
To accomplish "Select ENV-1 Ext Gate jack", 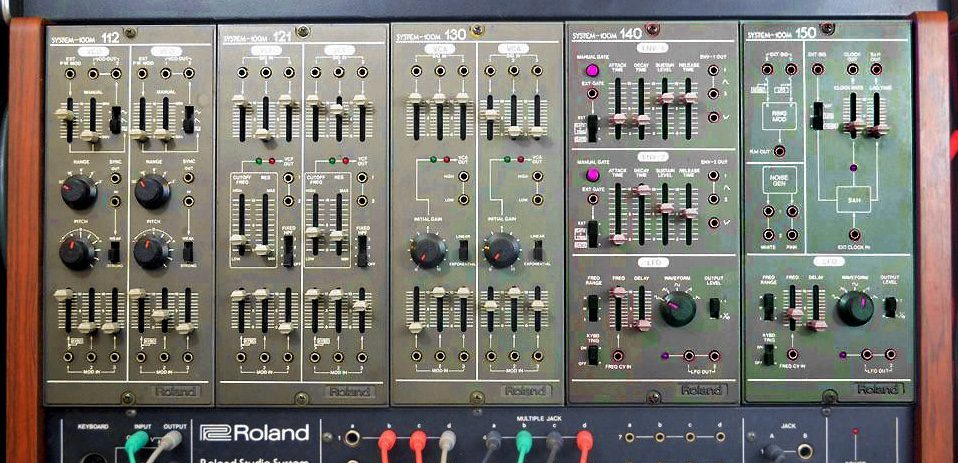I will [592, 93].
